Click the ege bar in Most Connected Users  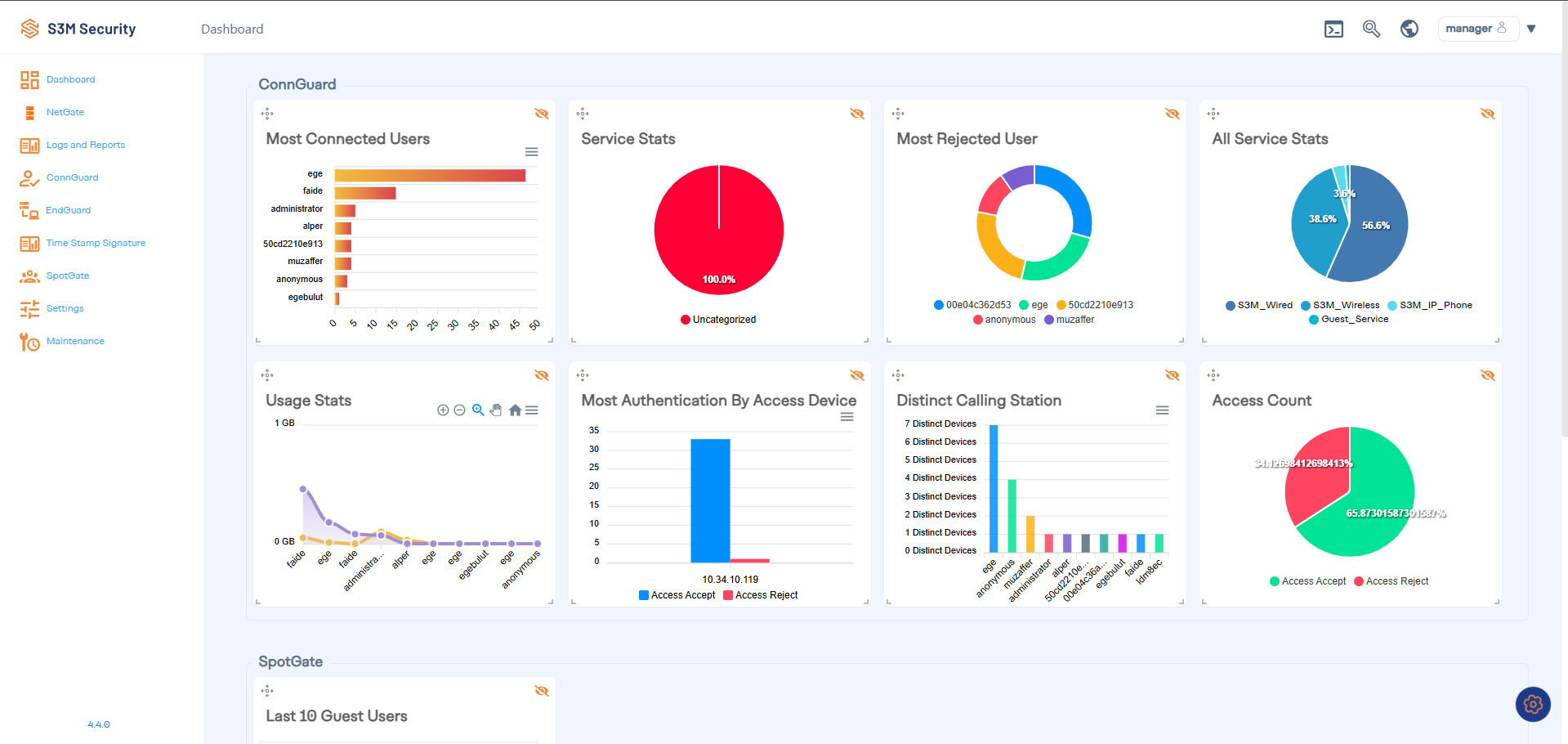point(430,175)
